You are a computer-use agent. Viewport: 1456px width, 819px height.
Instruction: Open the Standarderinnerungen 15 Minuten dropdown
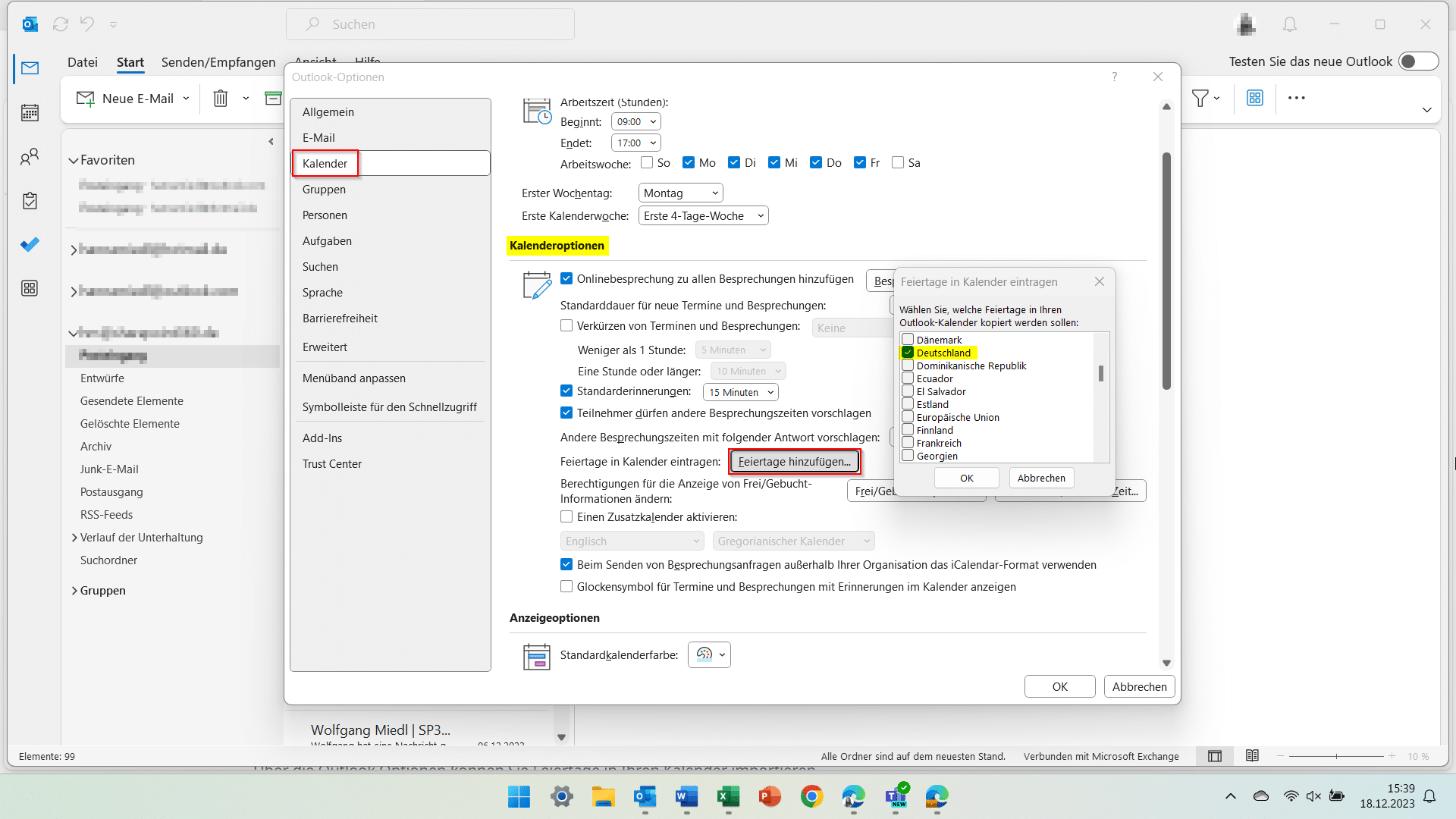741,392
